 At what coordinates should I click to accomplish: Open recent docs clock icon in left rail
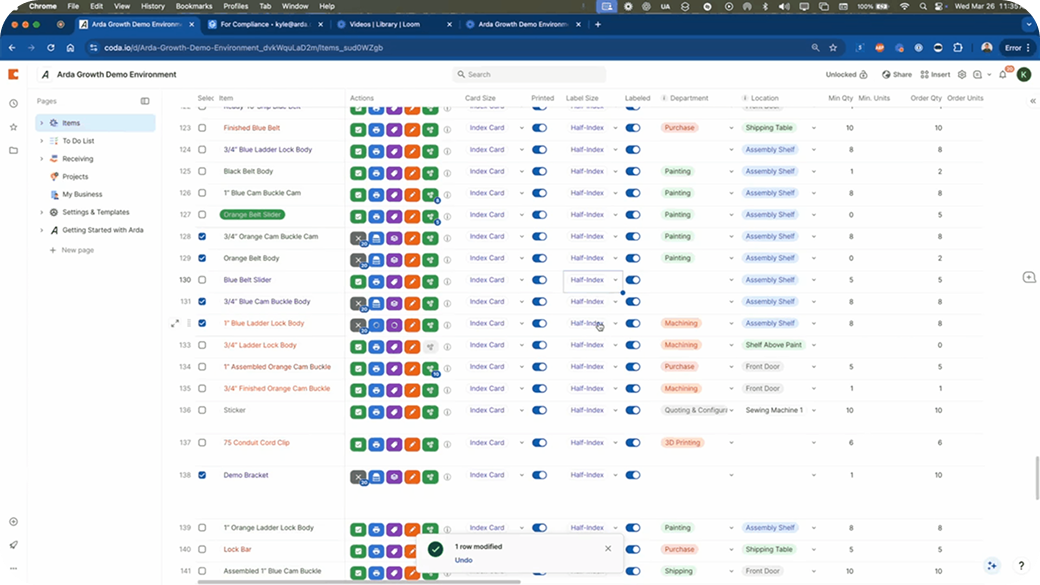[13, 103]
